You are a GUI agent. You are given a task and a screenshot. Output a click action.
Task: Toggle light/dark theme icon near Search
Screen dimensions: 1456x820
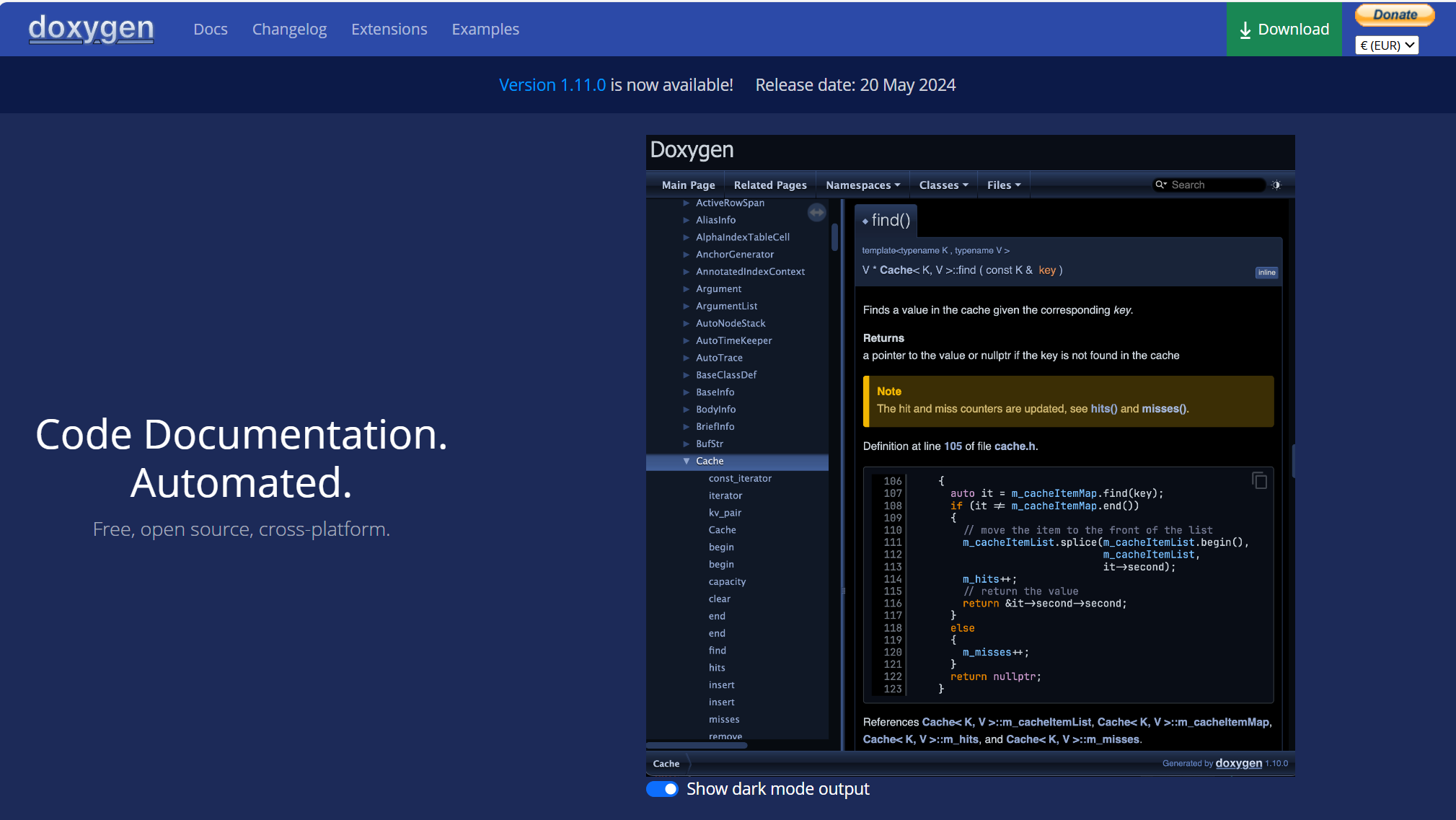coord(1276,185)
